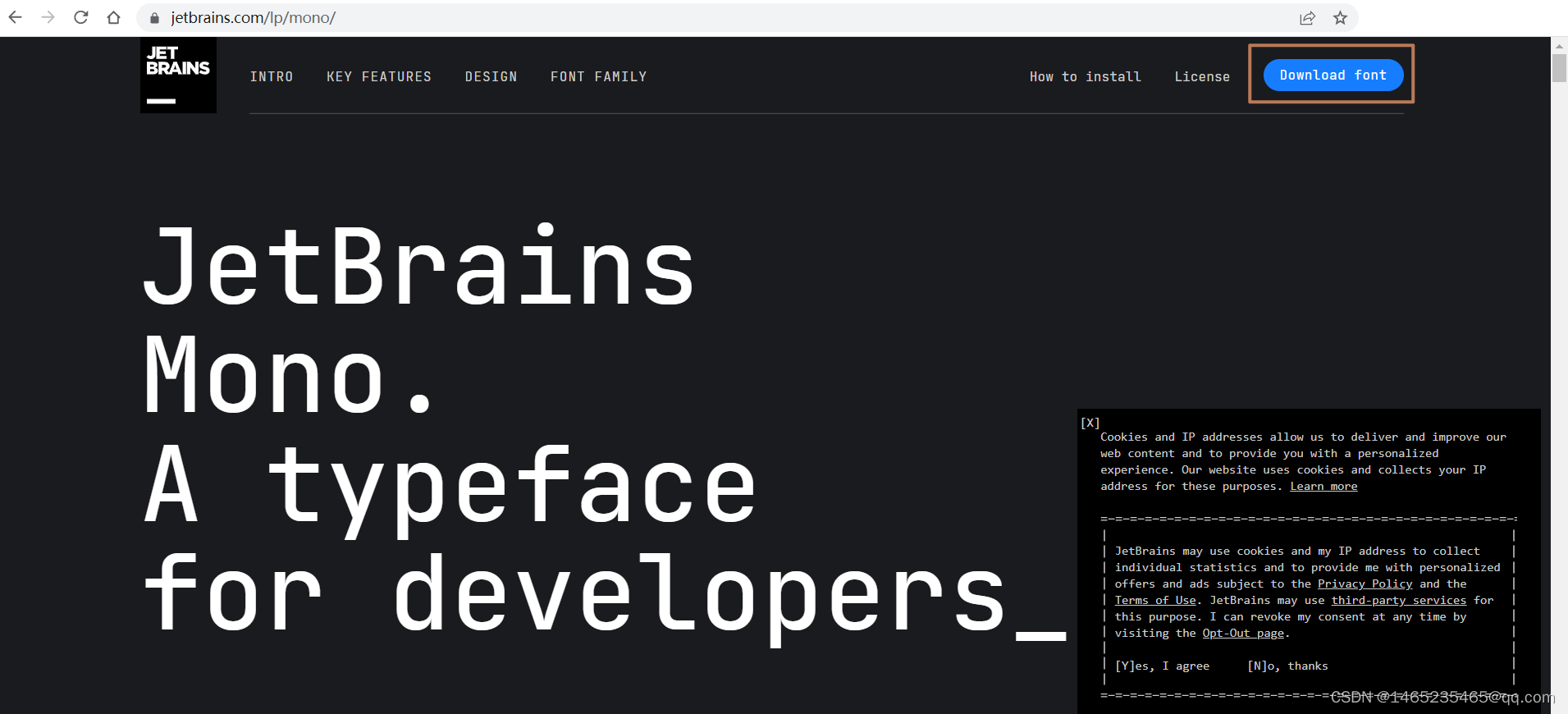
Task: Open the How to install link
Action: [1086, 76]
